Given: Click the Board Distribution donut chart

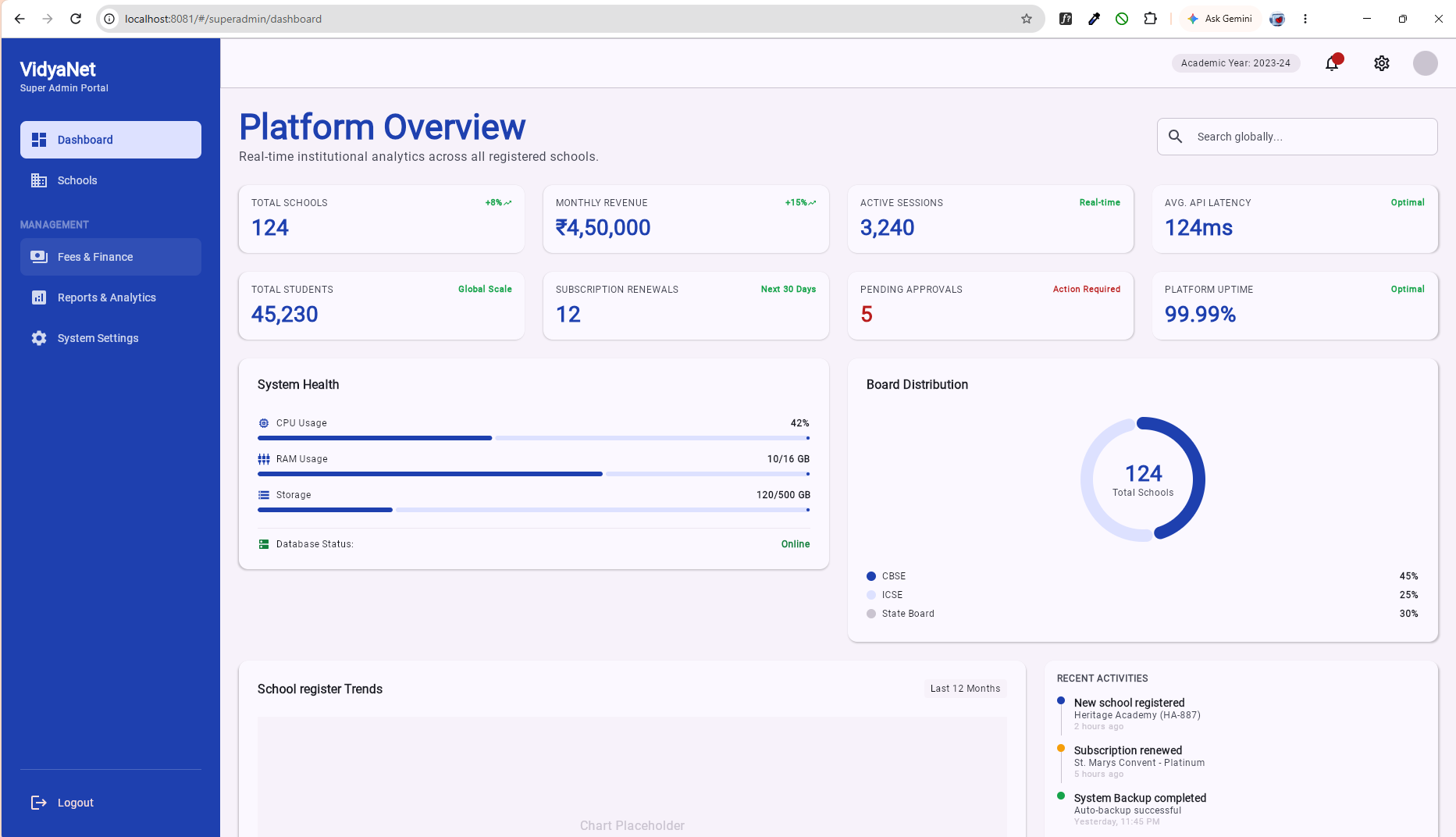Looking at the screenshot, I should coord(1143,479).
